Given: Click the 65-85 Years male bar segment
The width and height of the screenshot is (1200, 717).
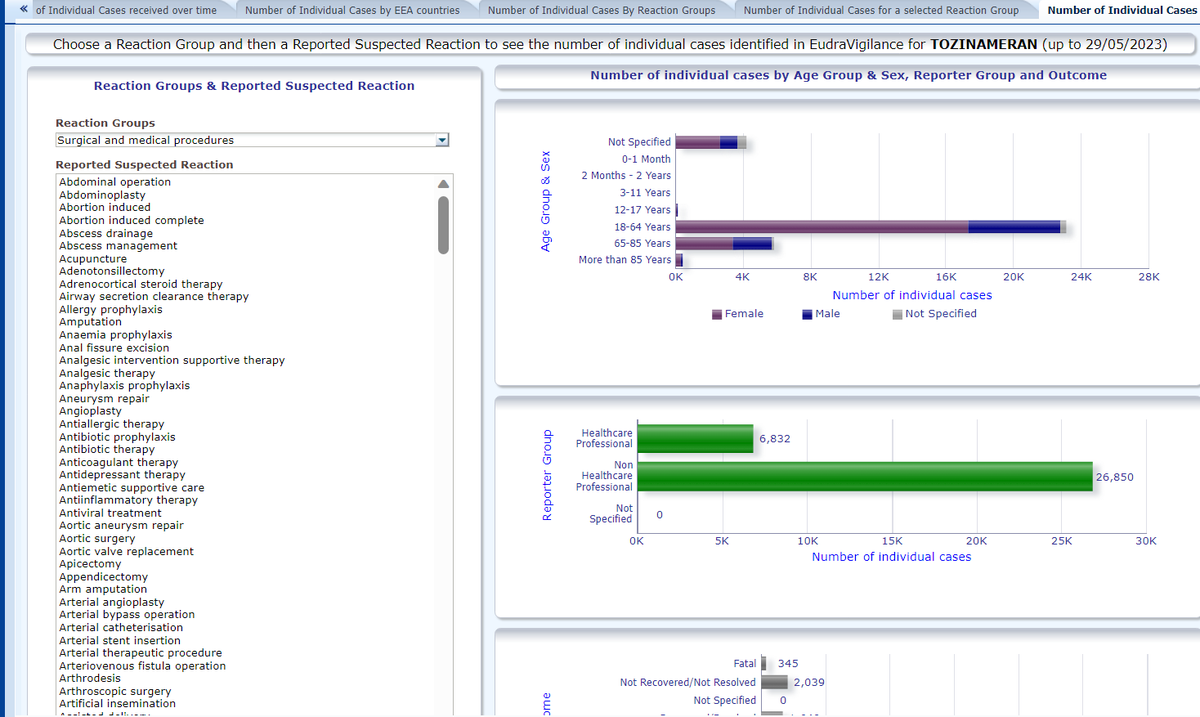Looking at the screenshot, I should click(x=752, y=244).
